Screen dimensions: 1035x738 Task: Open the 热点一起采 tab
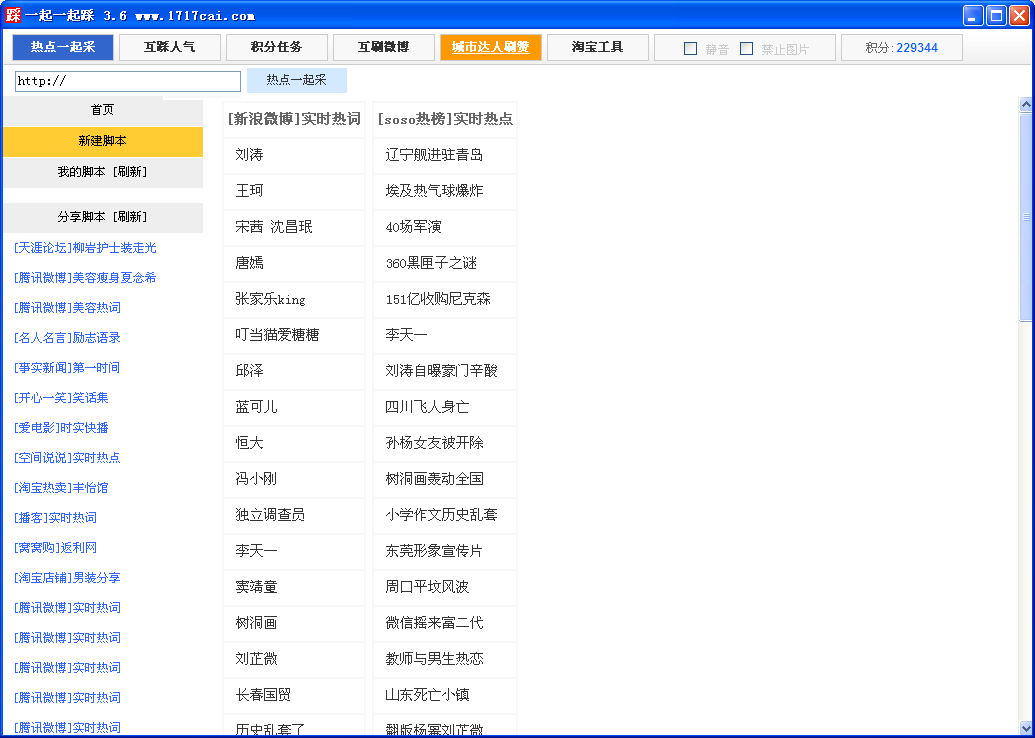pos(63,48)
